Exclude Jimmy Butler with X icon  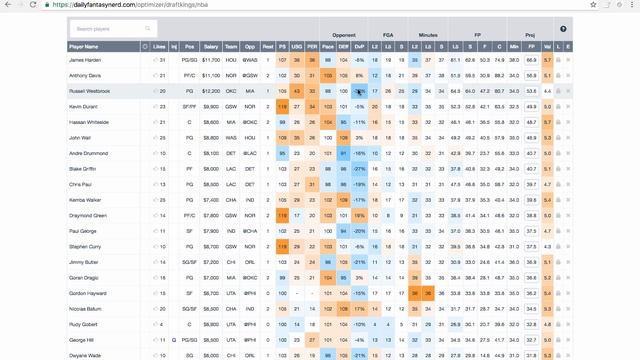coord(568,262)
